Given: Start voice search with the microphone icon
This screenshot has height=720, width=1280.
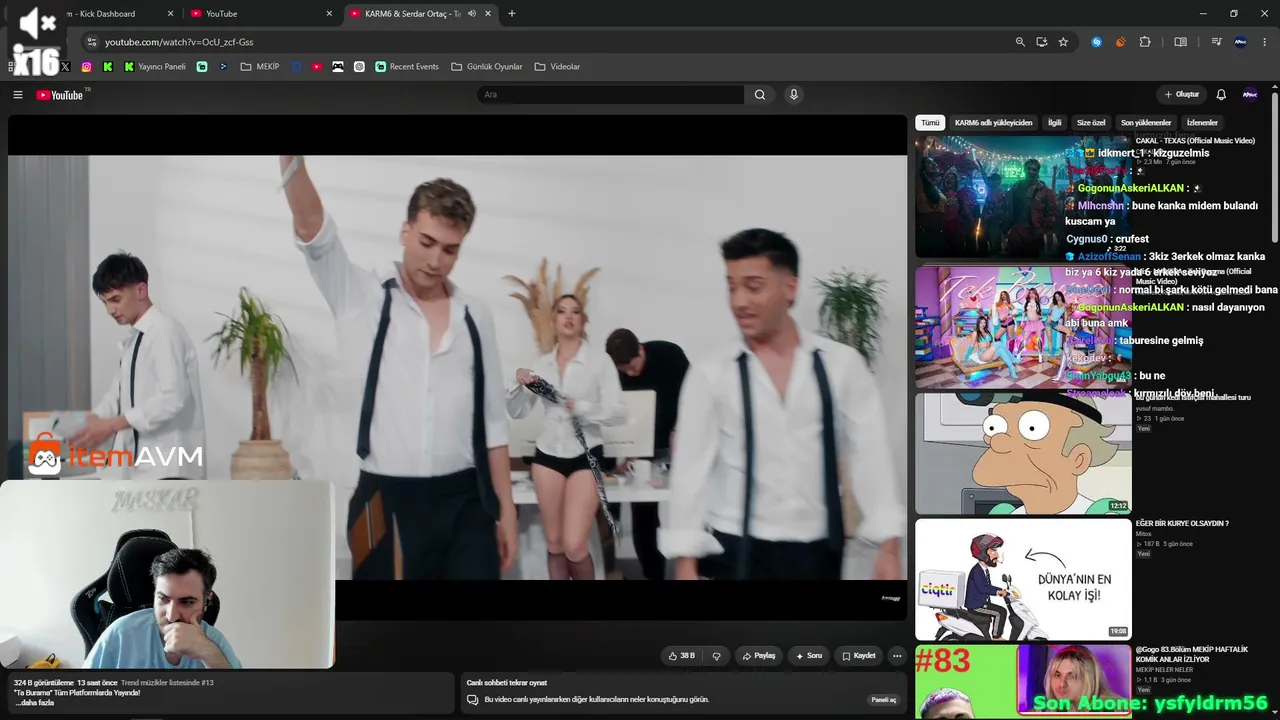Looking at the screenshot, I should pyautogui.click(x=794, y=95).
